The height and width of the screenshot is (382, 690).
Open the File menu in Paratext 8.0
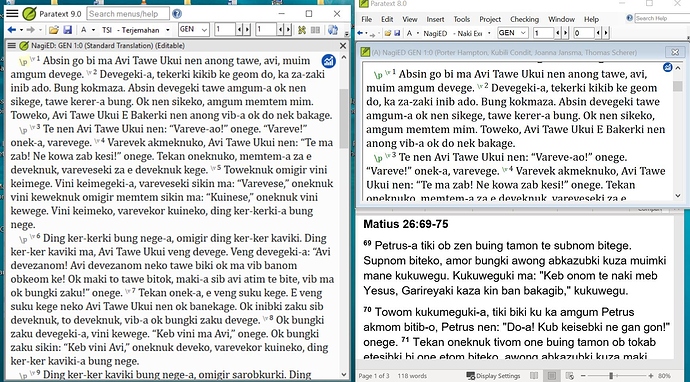[366, 19]
